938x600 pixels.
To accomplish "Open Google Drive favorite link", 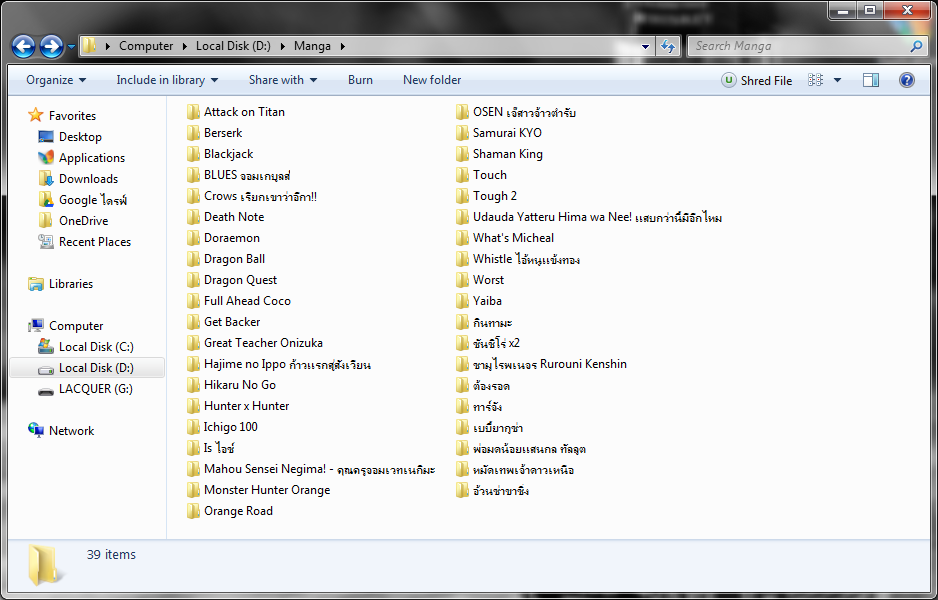I will coord(83,199).
